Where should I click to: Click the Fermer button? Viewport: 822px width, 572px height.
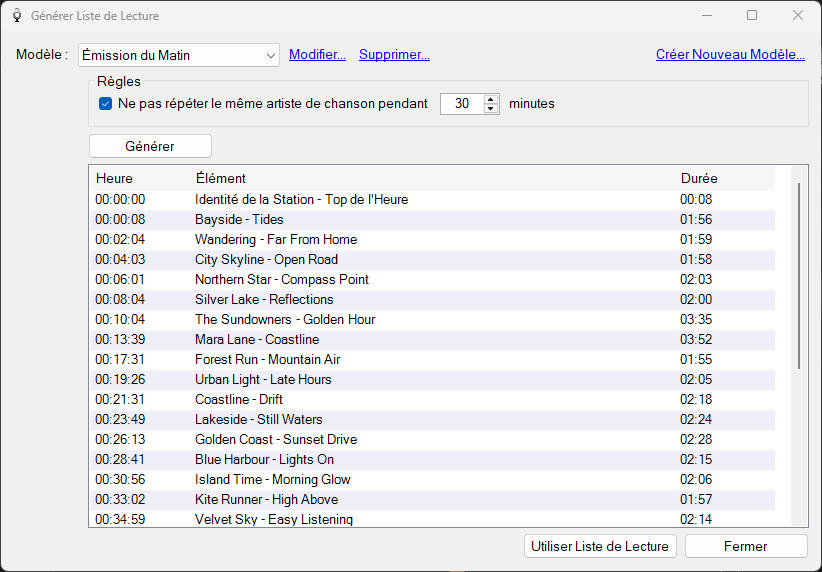[746, 546]
